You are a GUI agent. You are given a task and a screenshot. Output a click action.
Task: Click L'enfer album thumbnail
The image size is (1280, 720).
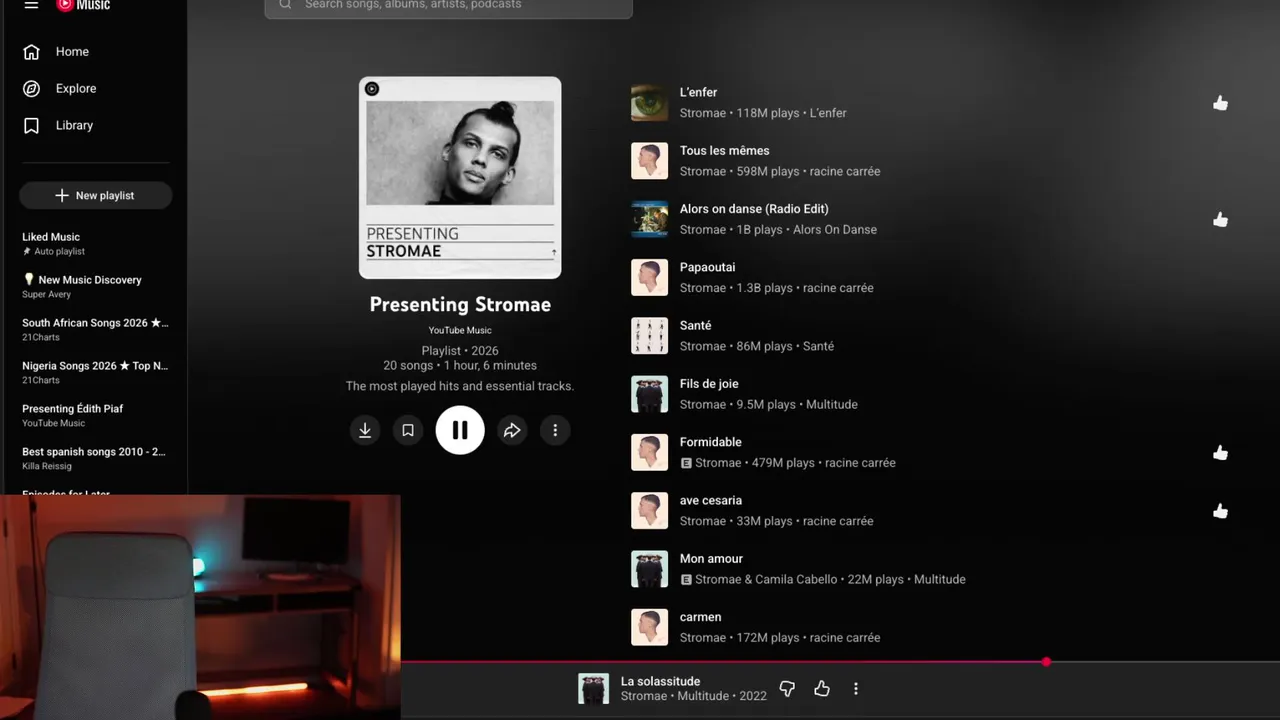coord(649,103)
